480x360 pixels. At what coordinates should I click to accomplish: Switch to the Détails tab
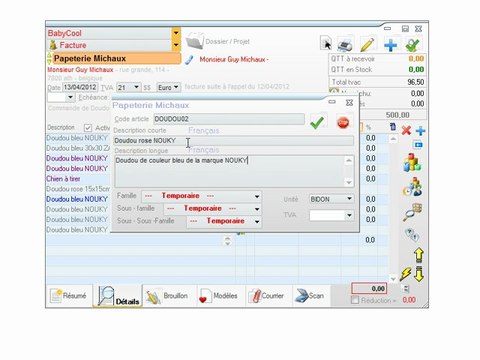[118, 296]
